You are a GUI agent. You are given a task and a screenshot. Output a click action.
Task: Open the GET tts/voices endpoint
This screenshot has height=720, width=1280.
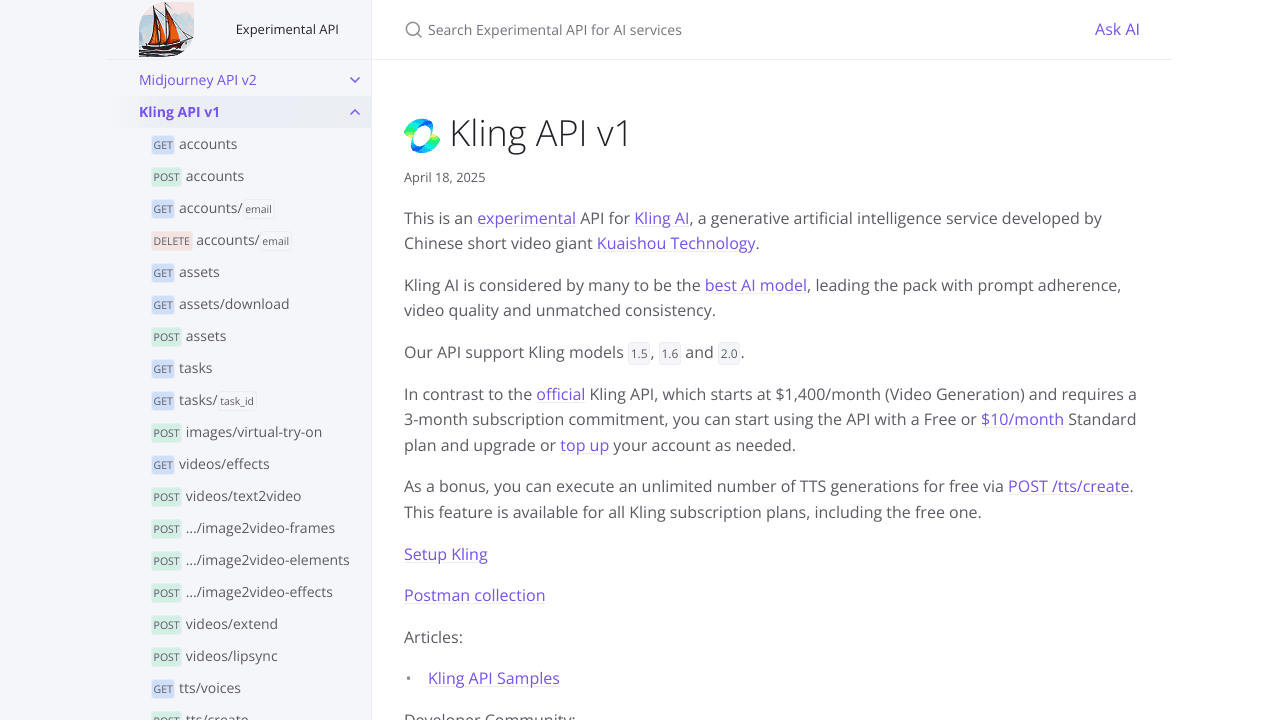(x=196, y=688)
